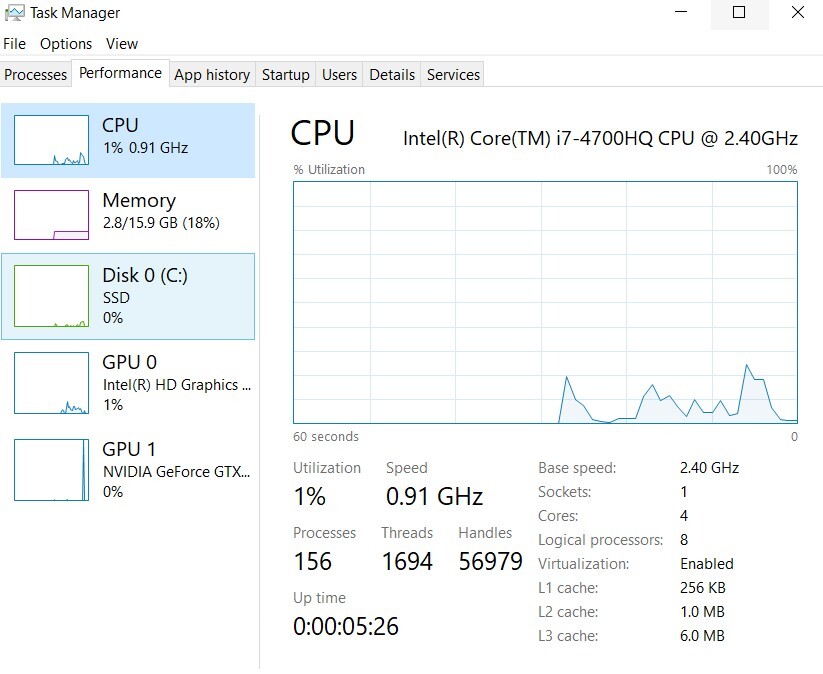Open the View menu

(122, 44)
